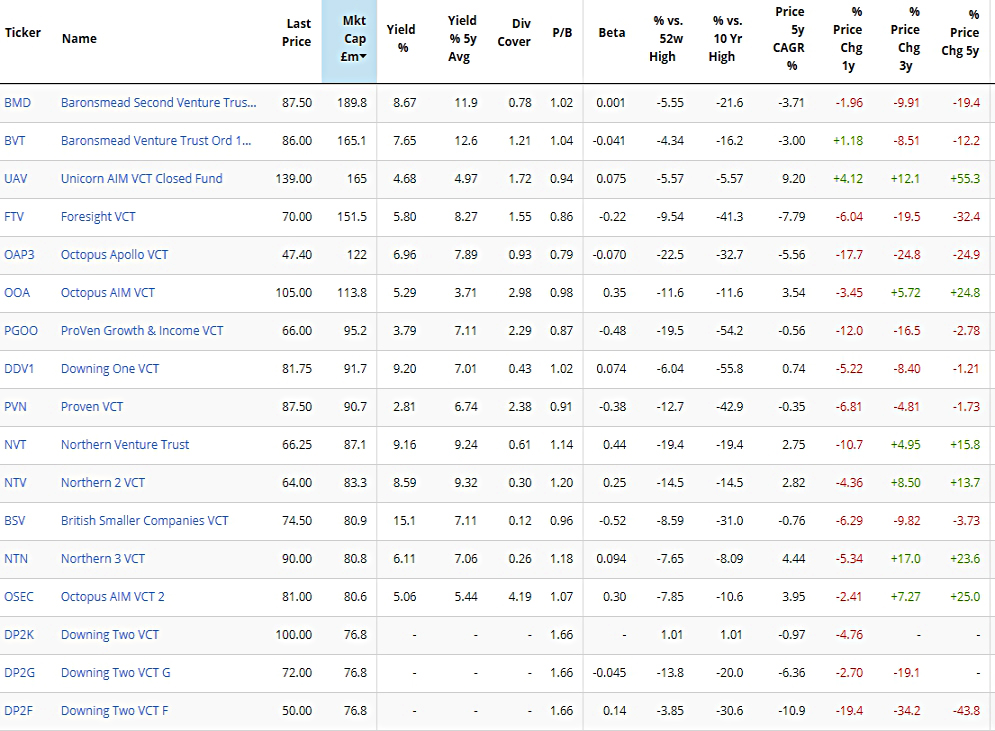The image size is (995, 731).
Task: Sort by Price 5y CAGR % header
Action: (789, 39)
